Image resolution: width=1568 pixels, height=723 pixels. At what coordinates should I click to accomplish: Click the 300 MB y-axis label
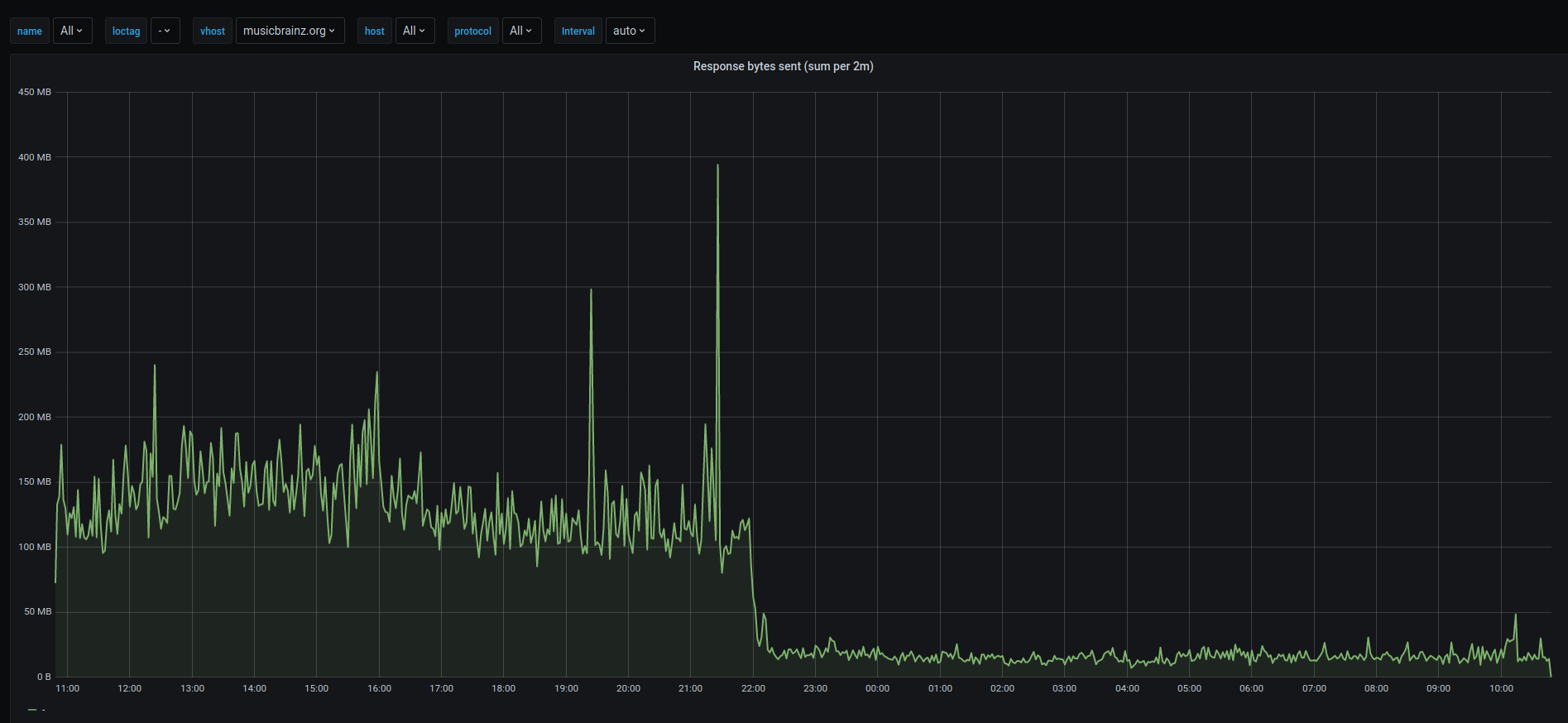[35, 287]
